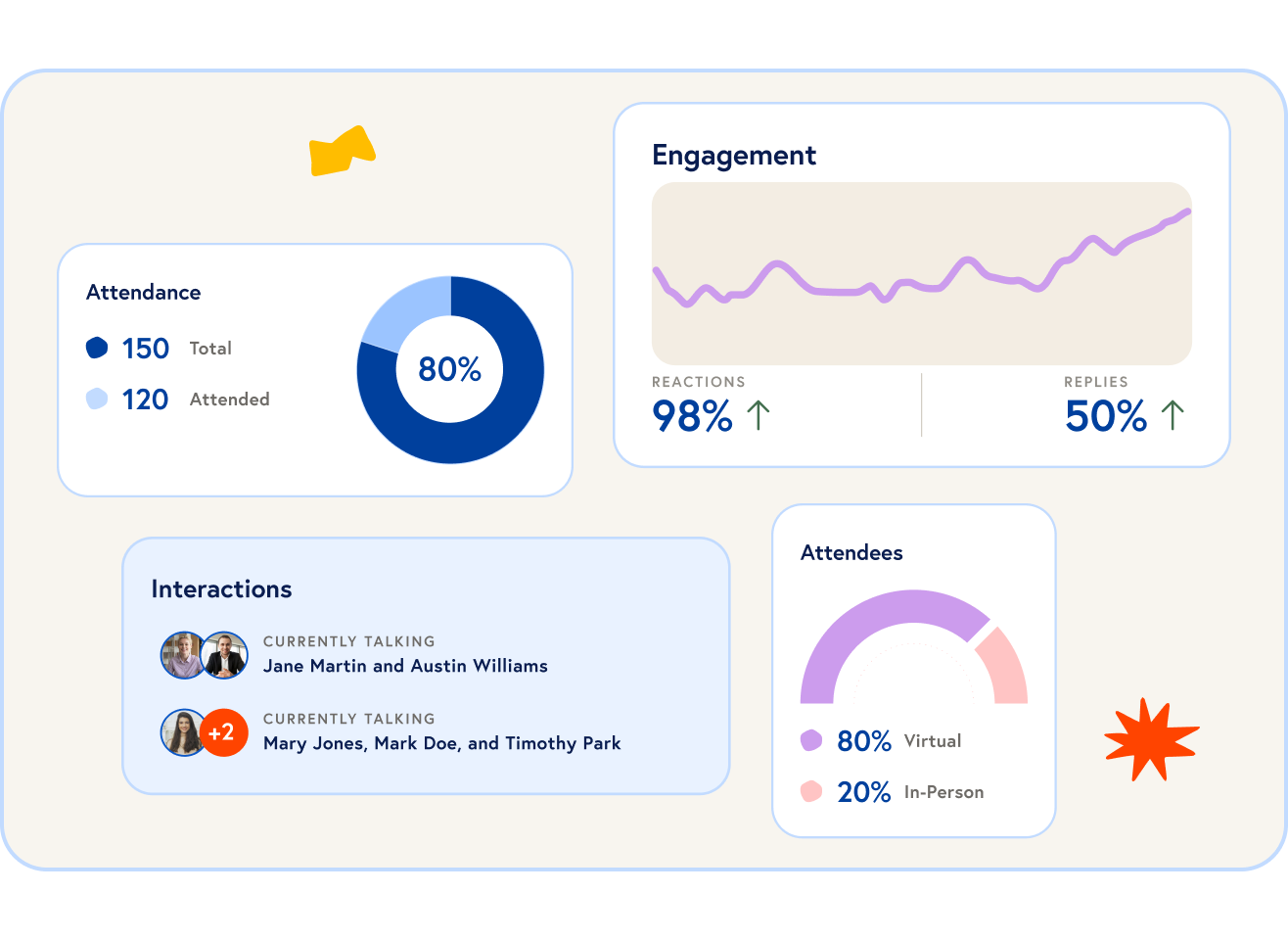Click the dark blue Total legend marker
1288x940 pixels.
(x=97, y=348)
